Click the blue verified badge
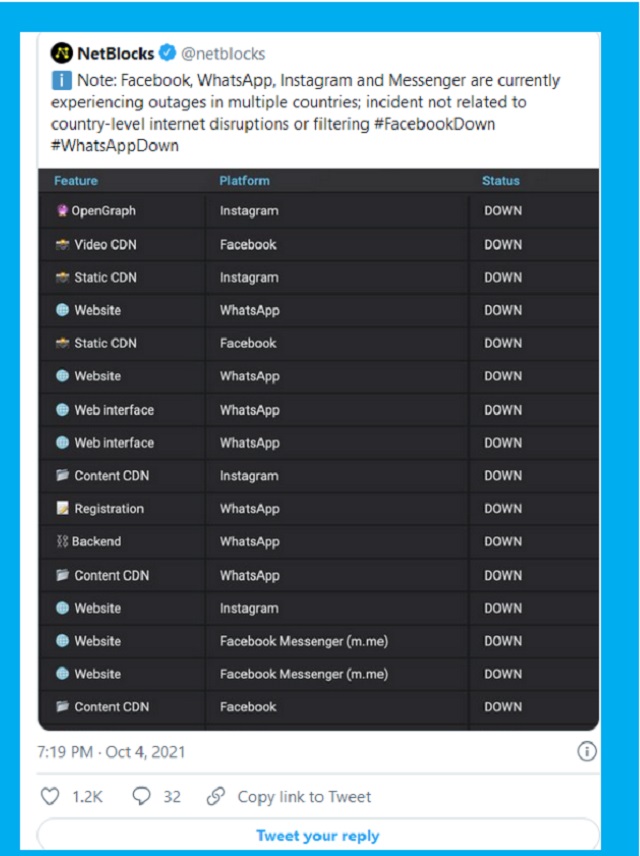The image size is (640, 856). [169, 53]
